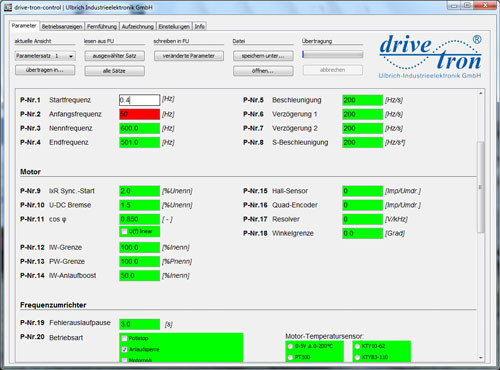Viewport: 500px width, 370px height.
Task: Open the Parametersatz 1 dropdown
Action: click(x=45, y=56)
